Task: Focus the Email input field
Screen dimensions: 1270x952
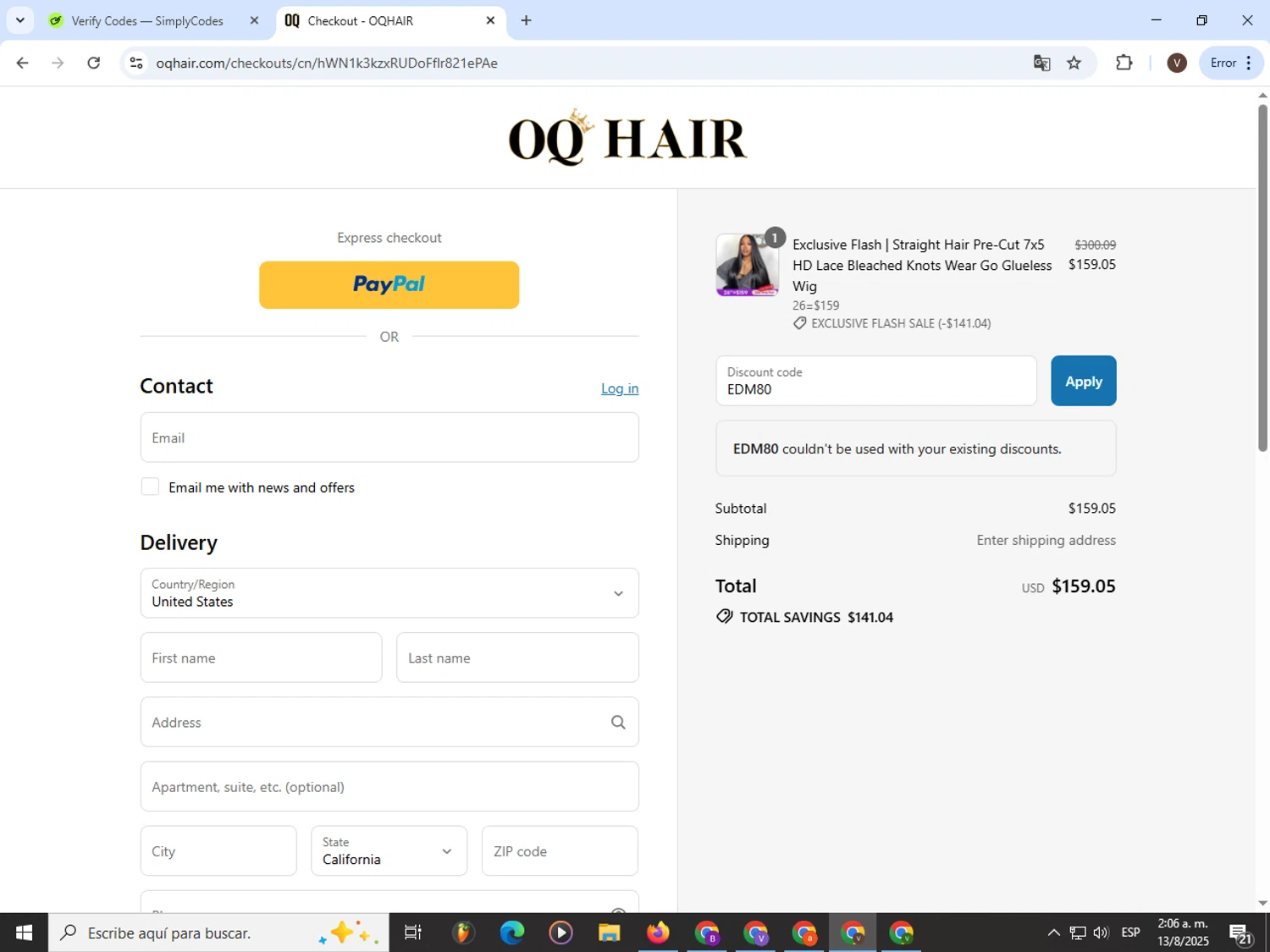Action: (389, 437)
